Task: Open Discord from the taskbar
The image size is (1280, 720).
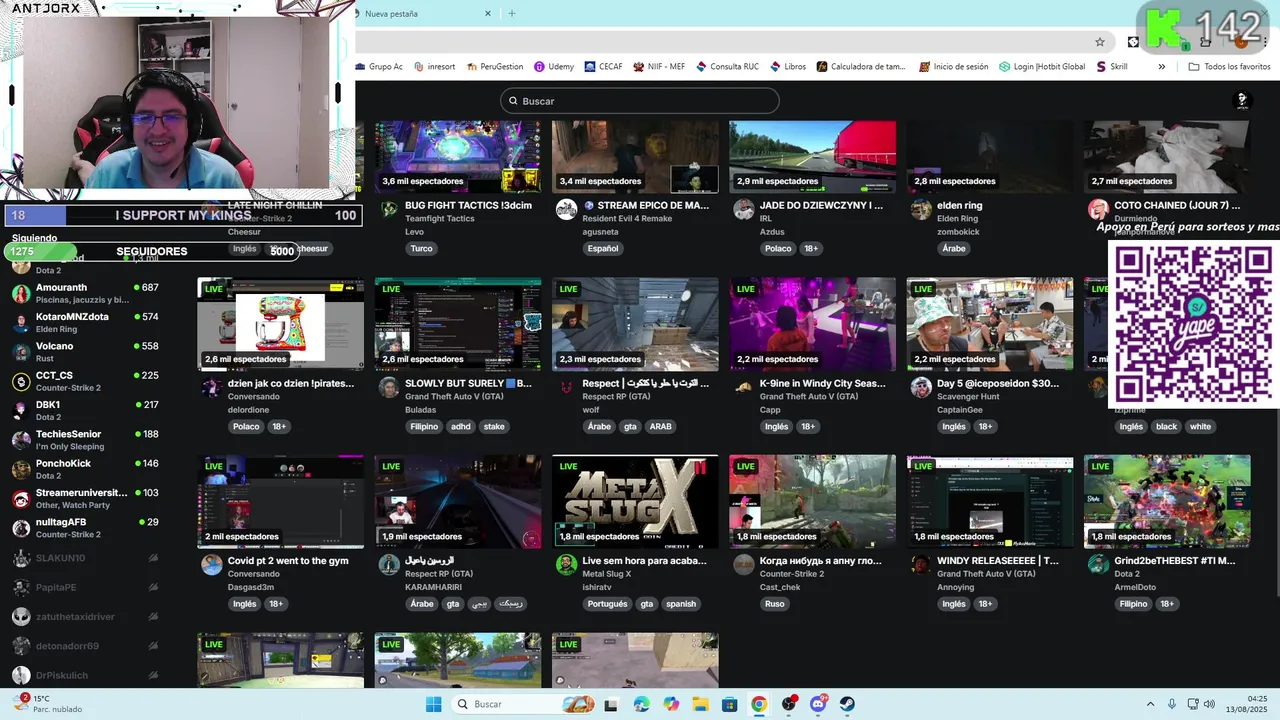Action: point(818,704)
